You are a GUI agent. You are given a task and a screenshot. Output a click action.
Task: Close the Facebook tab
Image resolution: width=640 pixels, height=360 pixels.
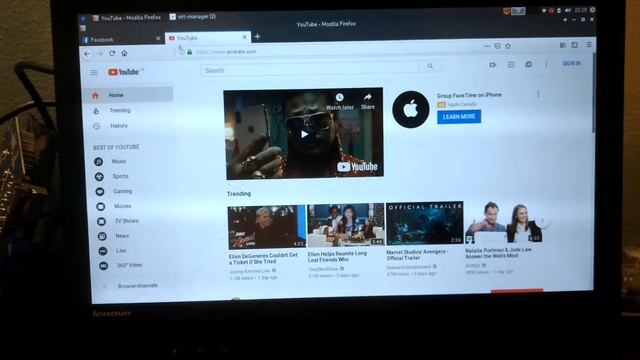point(158,38)
